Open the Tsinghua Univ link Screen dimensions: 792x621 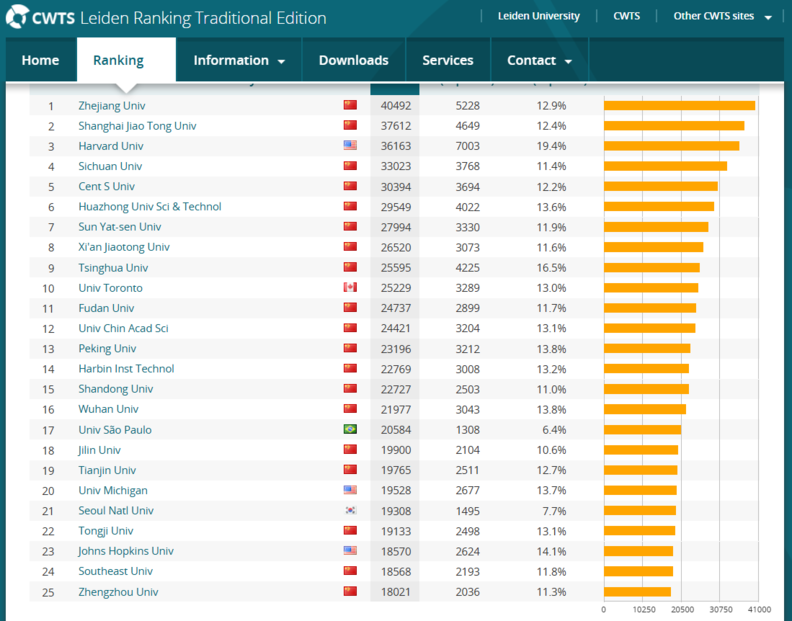(x=113, y=268)
